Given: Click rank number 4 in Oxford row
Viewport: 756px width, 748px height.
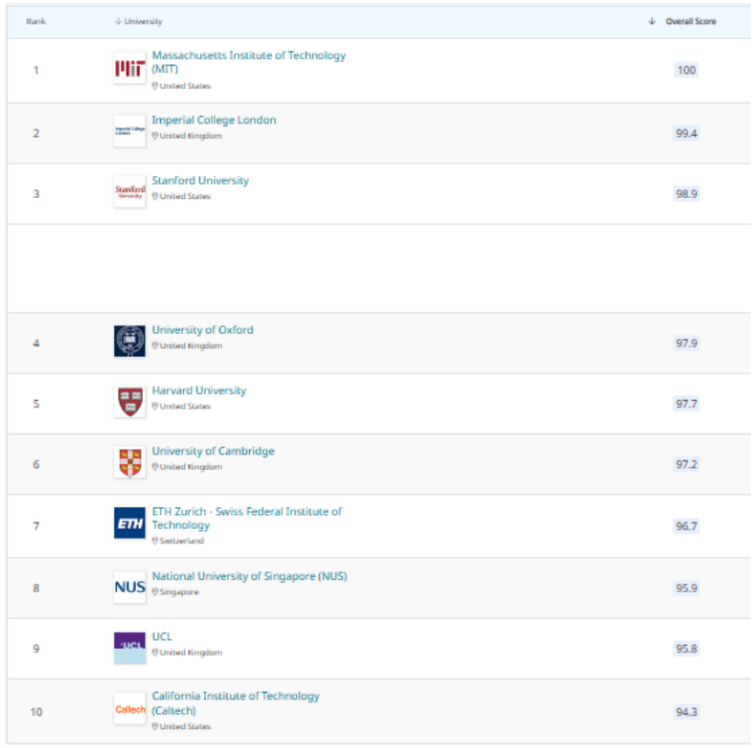Looking at the screenshot, I should [36, 343].
